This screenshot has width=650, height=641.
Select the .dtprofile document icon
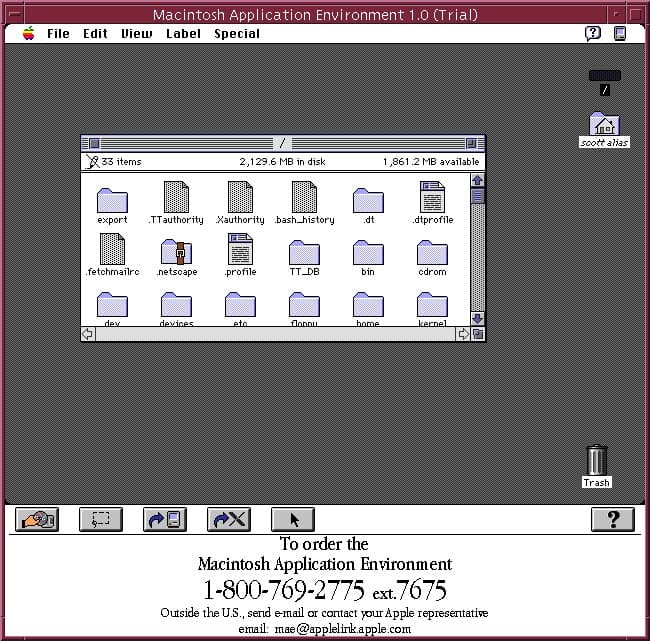[432, 197]
